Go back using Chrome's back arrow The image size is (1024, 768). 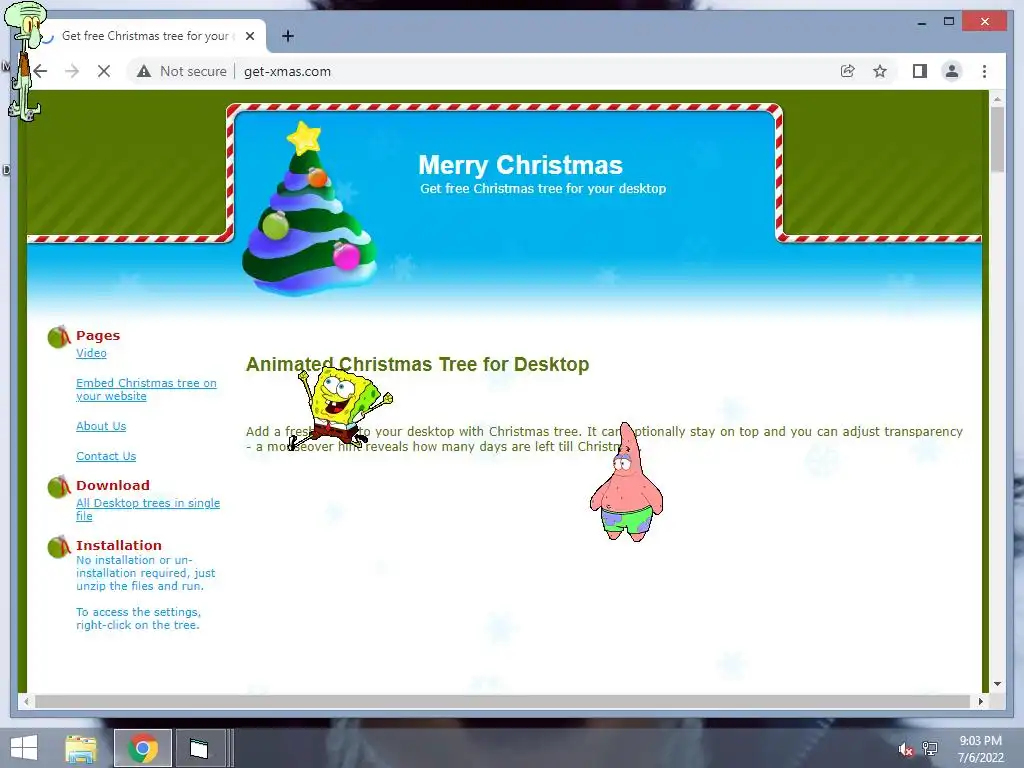point(40,71)
